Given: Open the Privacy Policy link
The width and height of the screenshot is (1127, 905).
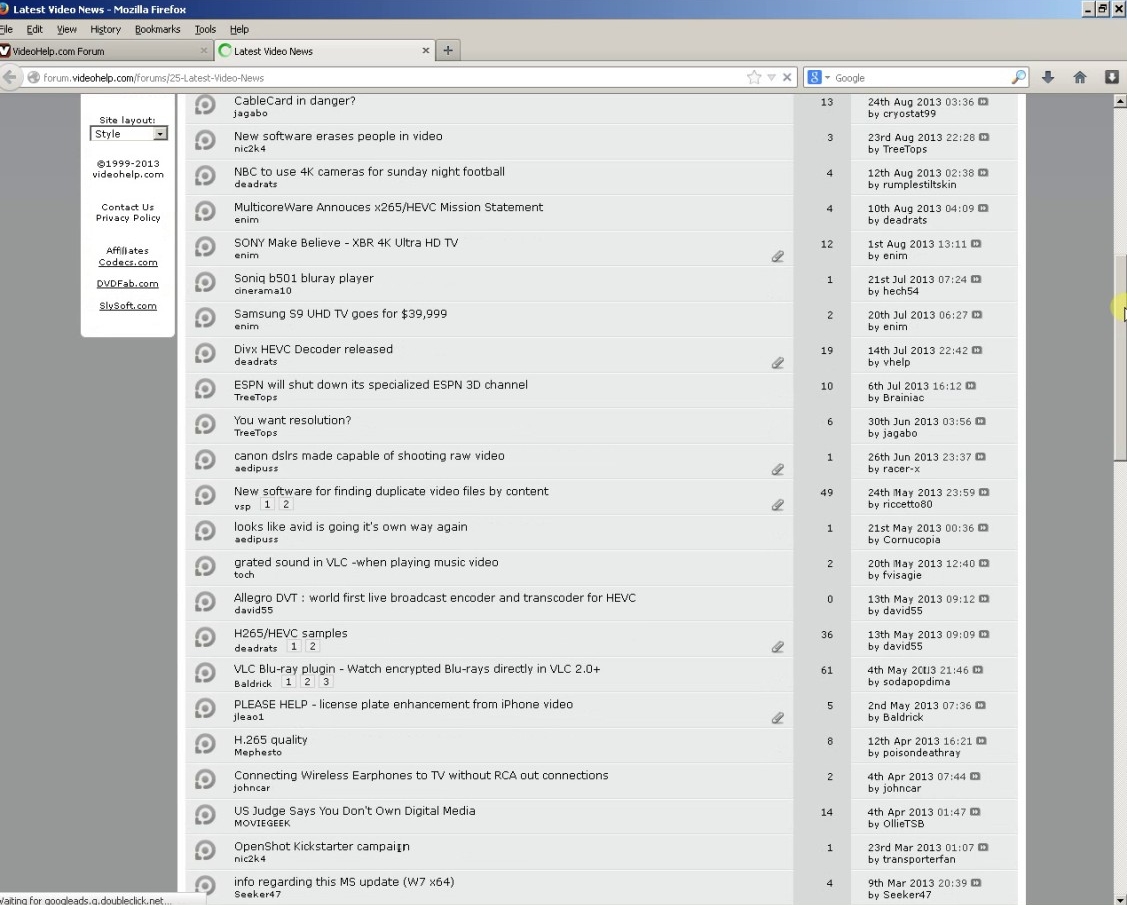Looking at the screenshot, I should pyautogui.click(x=128, y=218).
